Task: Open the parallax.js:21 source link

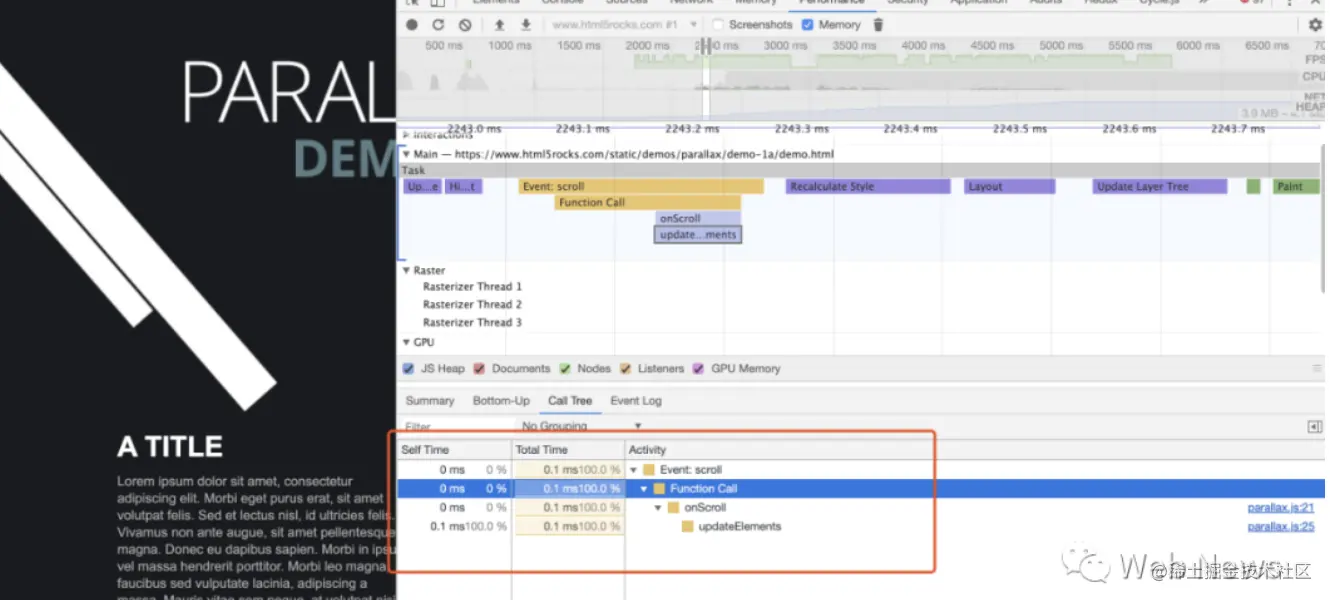Action: [x=1281, y=508]
